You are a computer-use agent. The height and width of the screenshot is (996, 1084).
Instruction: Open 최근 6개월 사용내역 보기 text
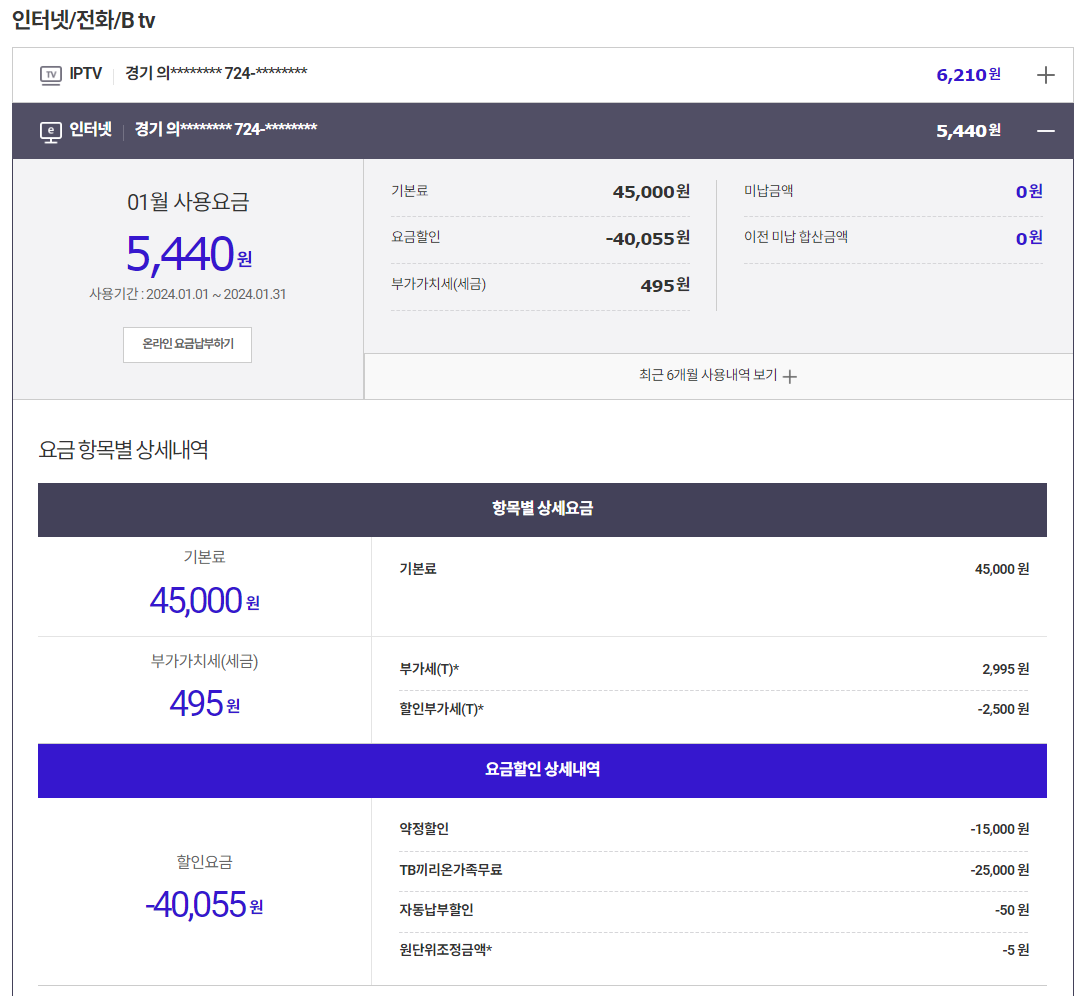tap(707, 376)
